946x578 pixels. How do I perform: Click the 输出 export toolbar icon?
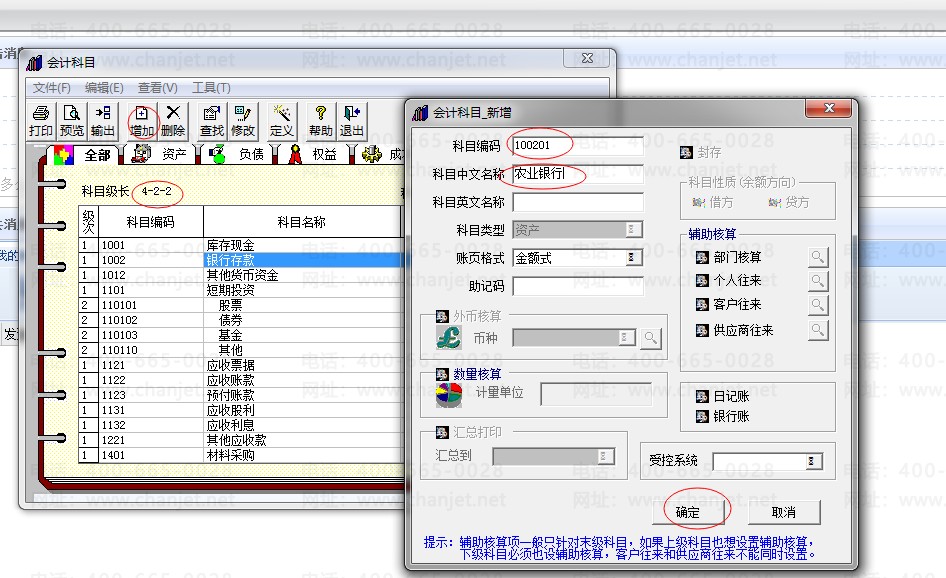click(x=103, y=121)
